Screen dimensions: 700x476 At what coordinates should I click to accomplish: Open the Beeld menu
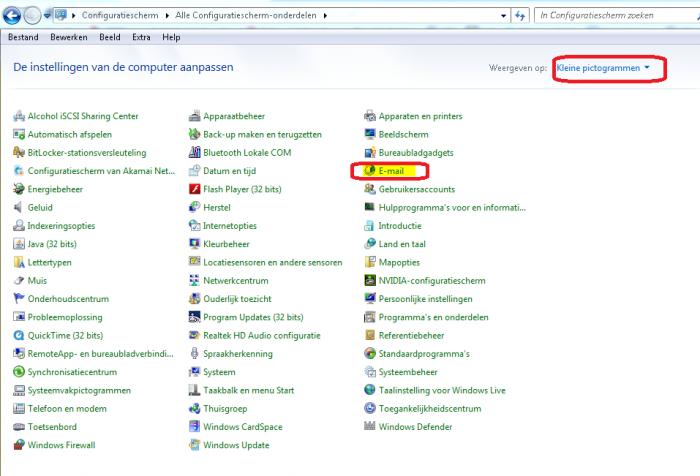coord(110,38)
